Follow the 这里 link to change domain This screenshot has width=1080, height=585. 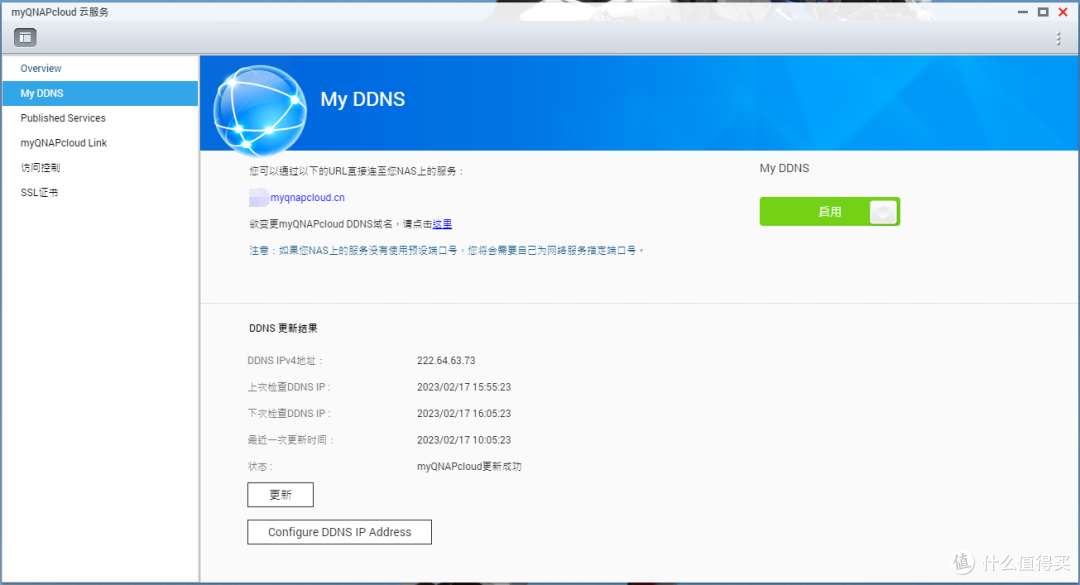442,224
